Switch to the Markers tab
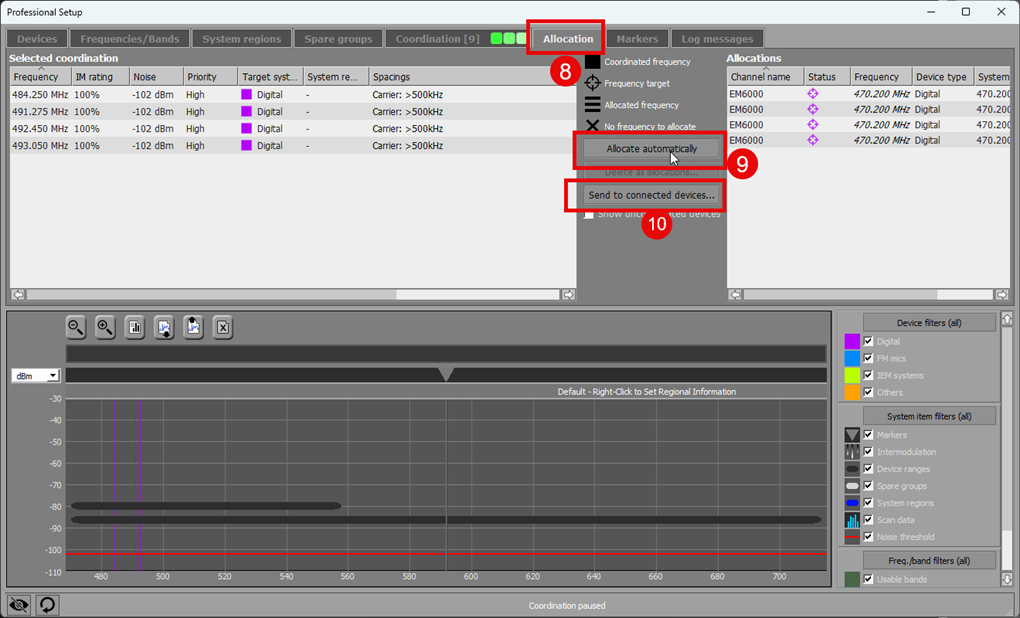 [x=637, y=39]
